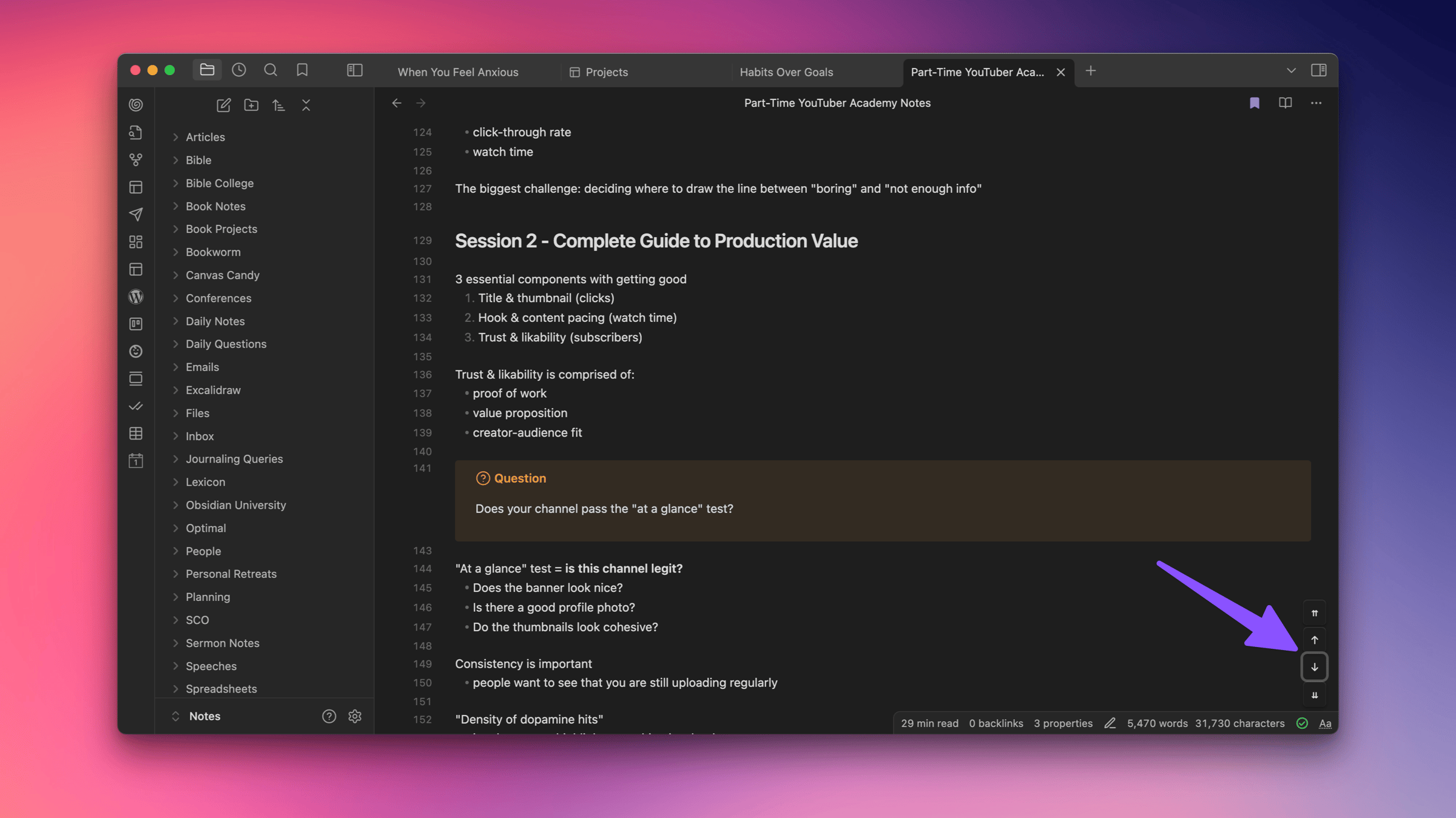This screenshot has width=1456, height=818.
Task: Switch to reading view book icon
Action: pos(1285,103)
